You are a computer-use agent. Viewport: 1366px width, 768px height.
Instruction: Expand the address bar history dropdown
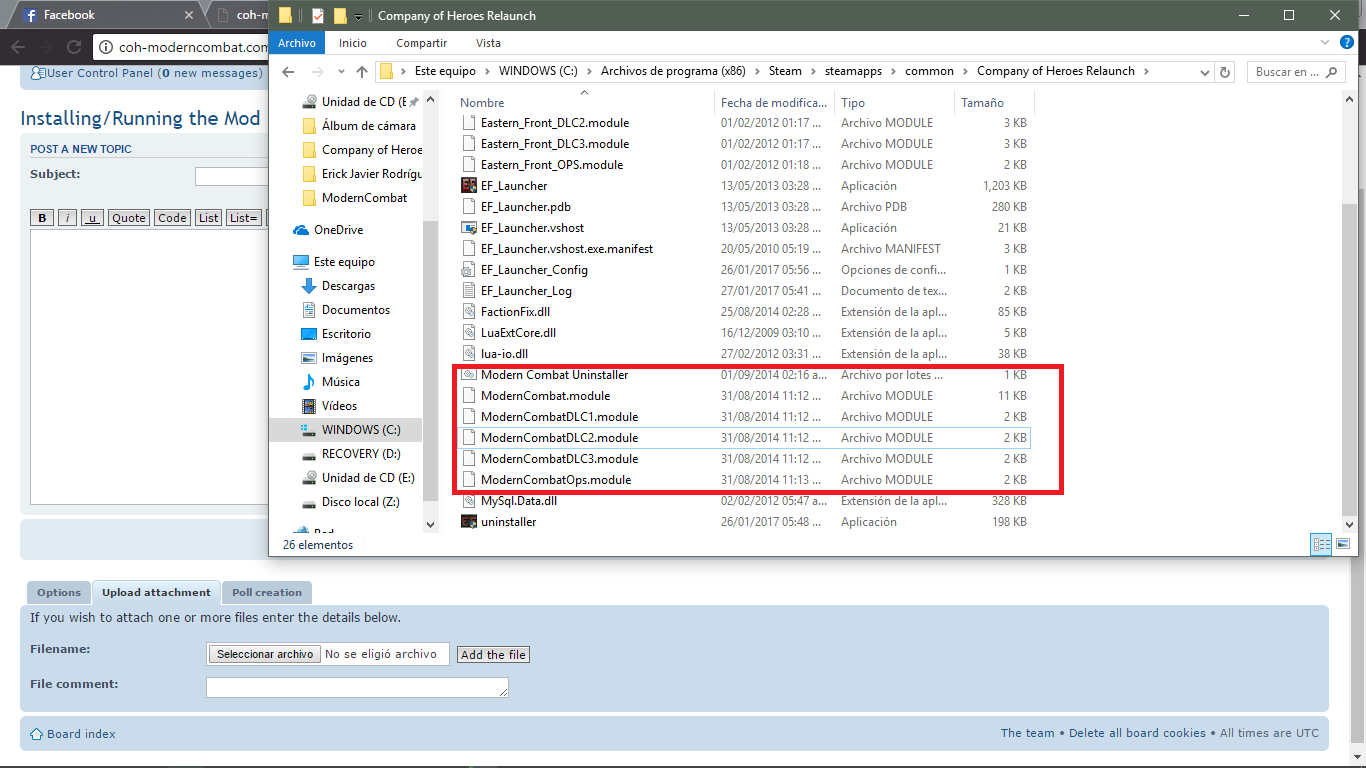[1204, 72]
